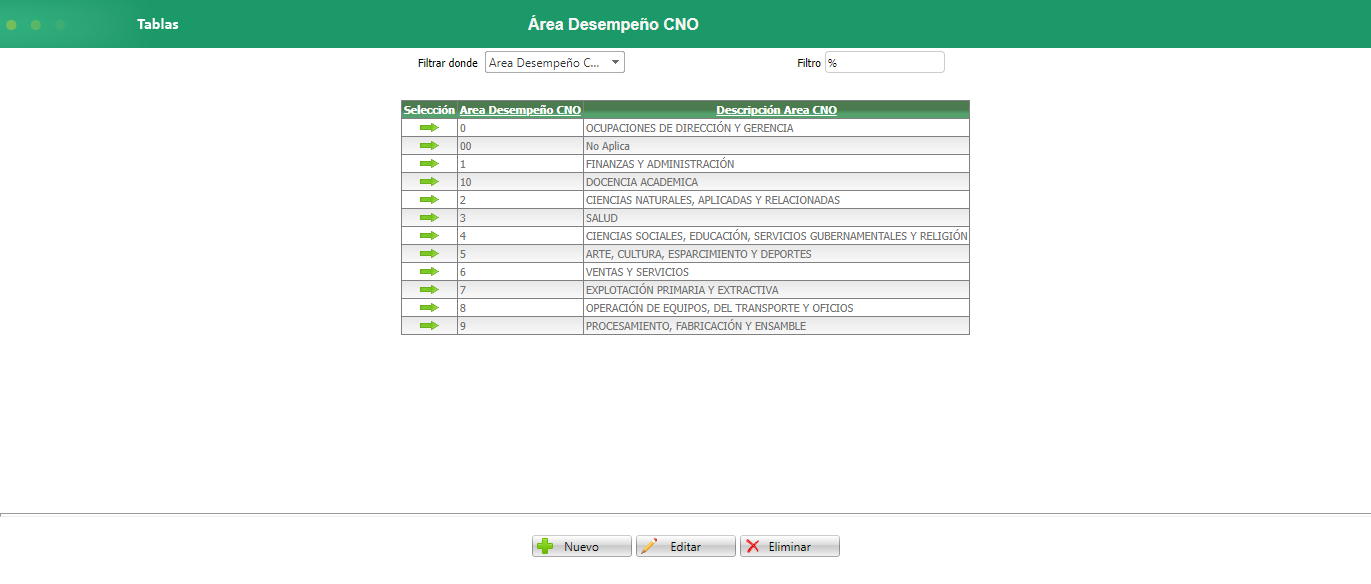Click the arrow beside VENTAS Y SERVICIOS
Viewport: 1371px width, 584px height.
click(x=430, y=271)
